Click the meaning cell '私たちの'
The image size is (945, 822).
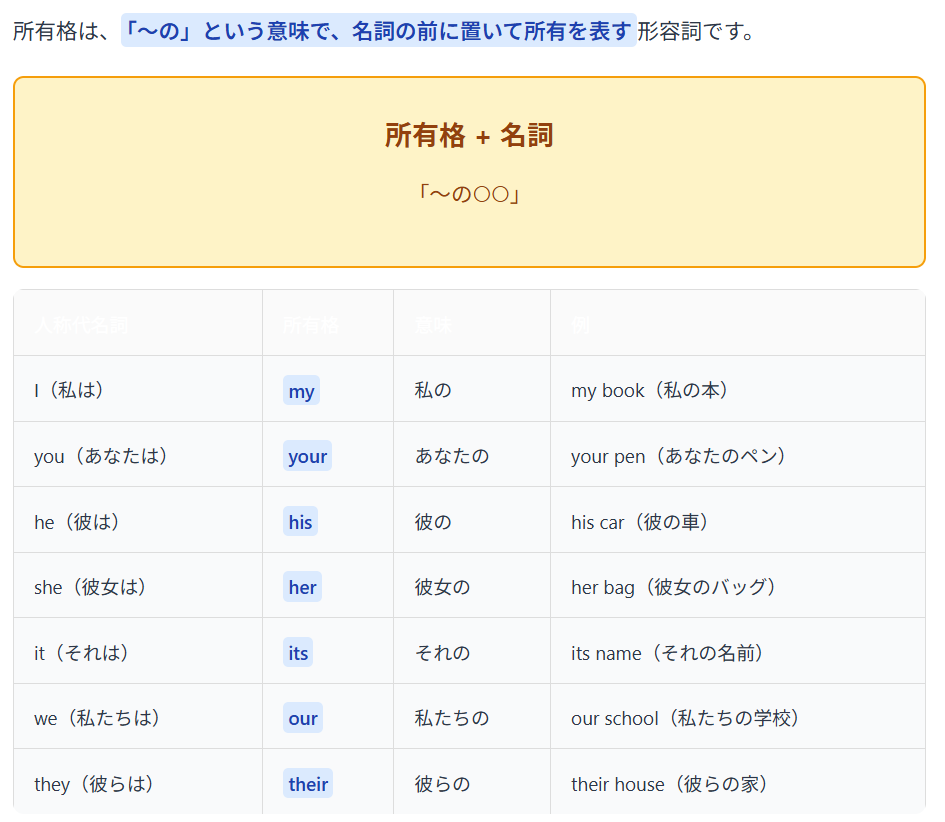click(x=452, y=718)
